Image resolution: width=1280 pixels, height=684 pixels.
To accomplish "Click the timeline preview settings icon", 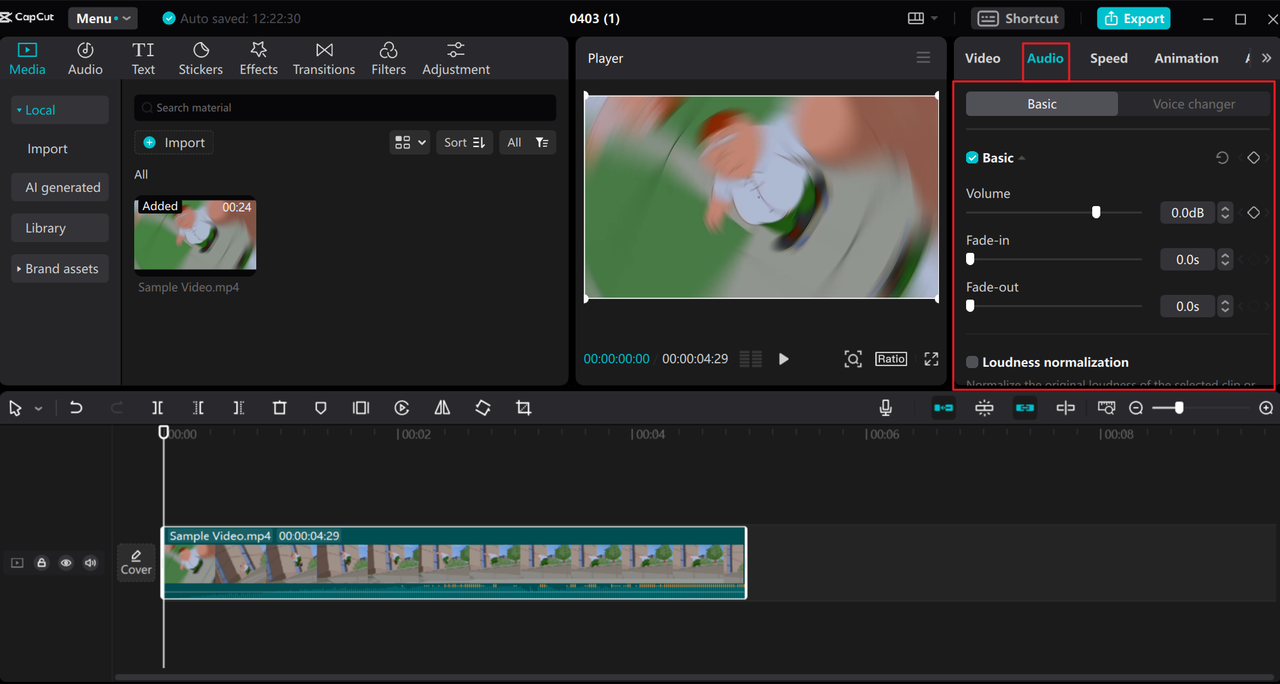I will [x=1106, y=408].
